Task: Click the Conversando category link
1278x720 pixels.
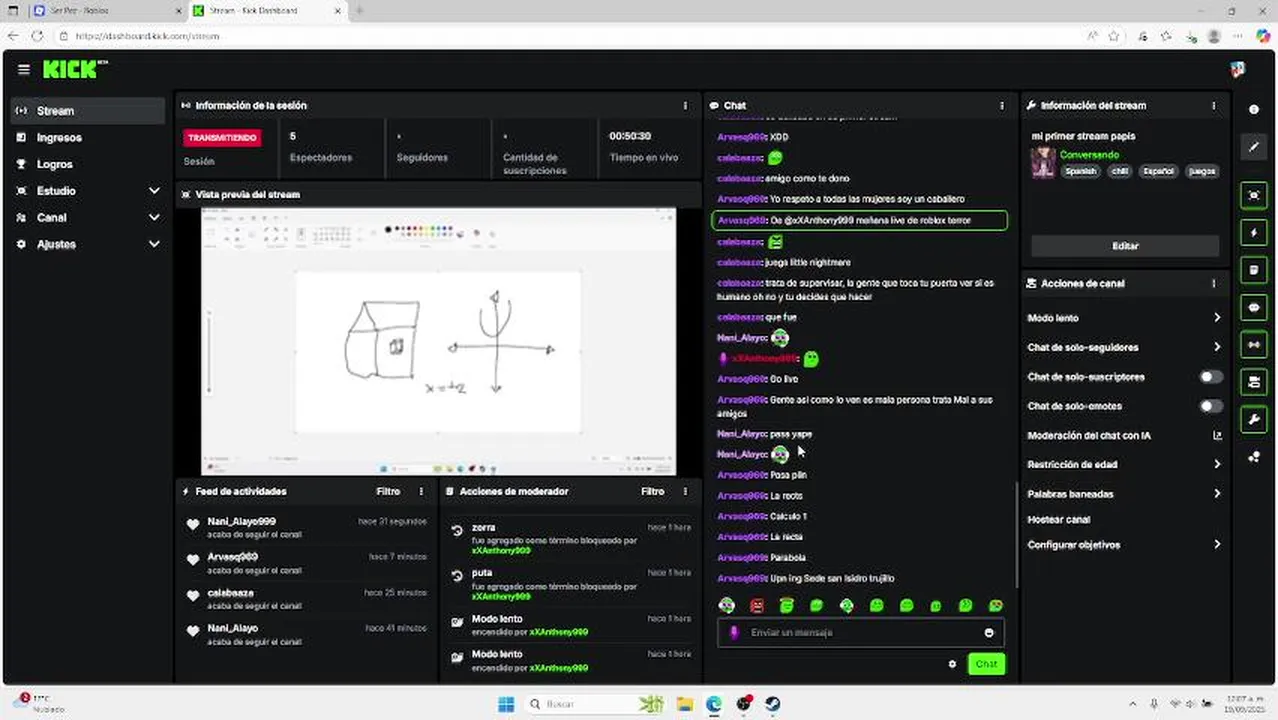Action: [x=1089, y=155]
